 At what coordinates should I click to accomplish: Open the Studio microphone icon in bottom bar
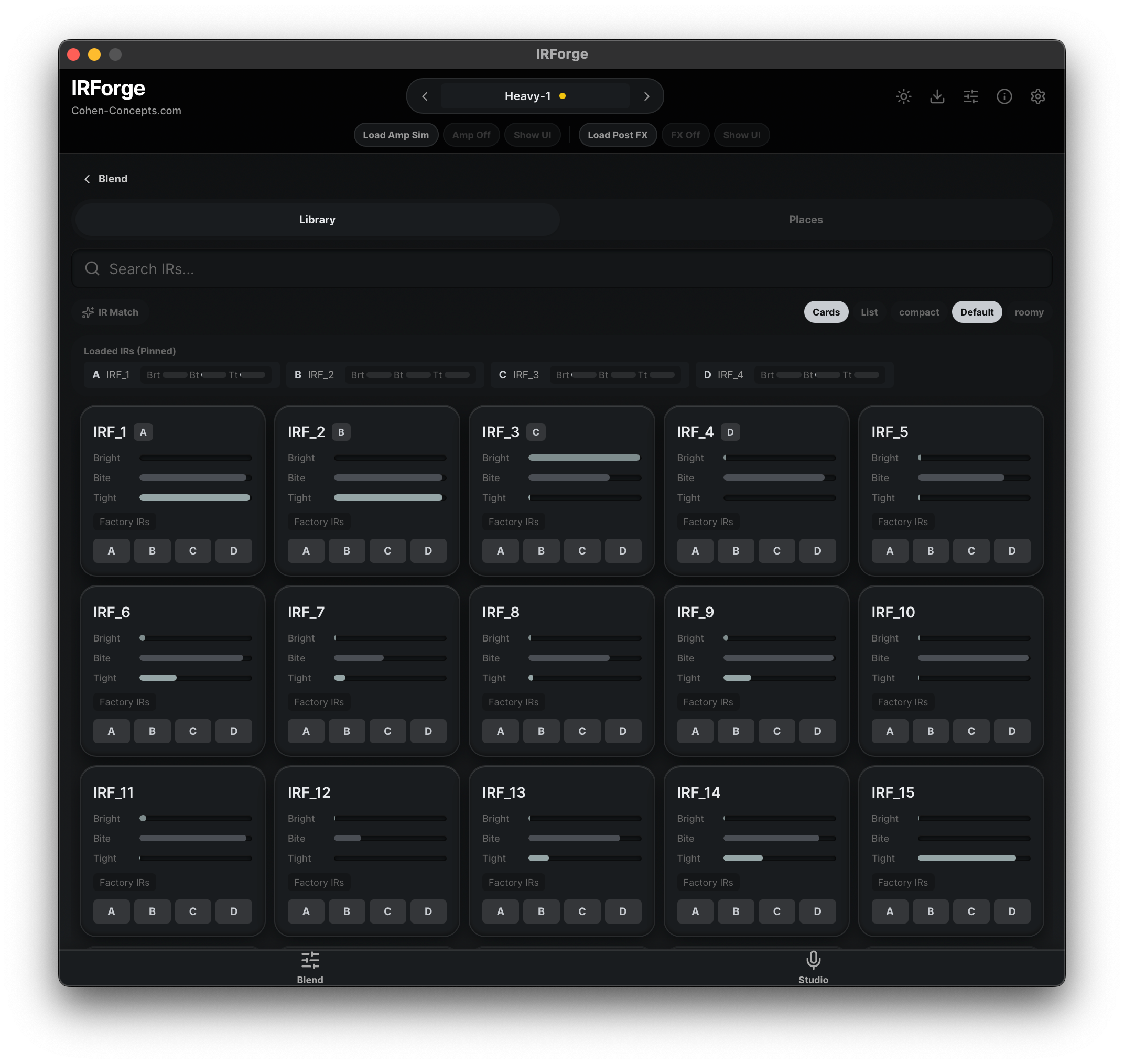[x=813, y=960]
